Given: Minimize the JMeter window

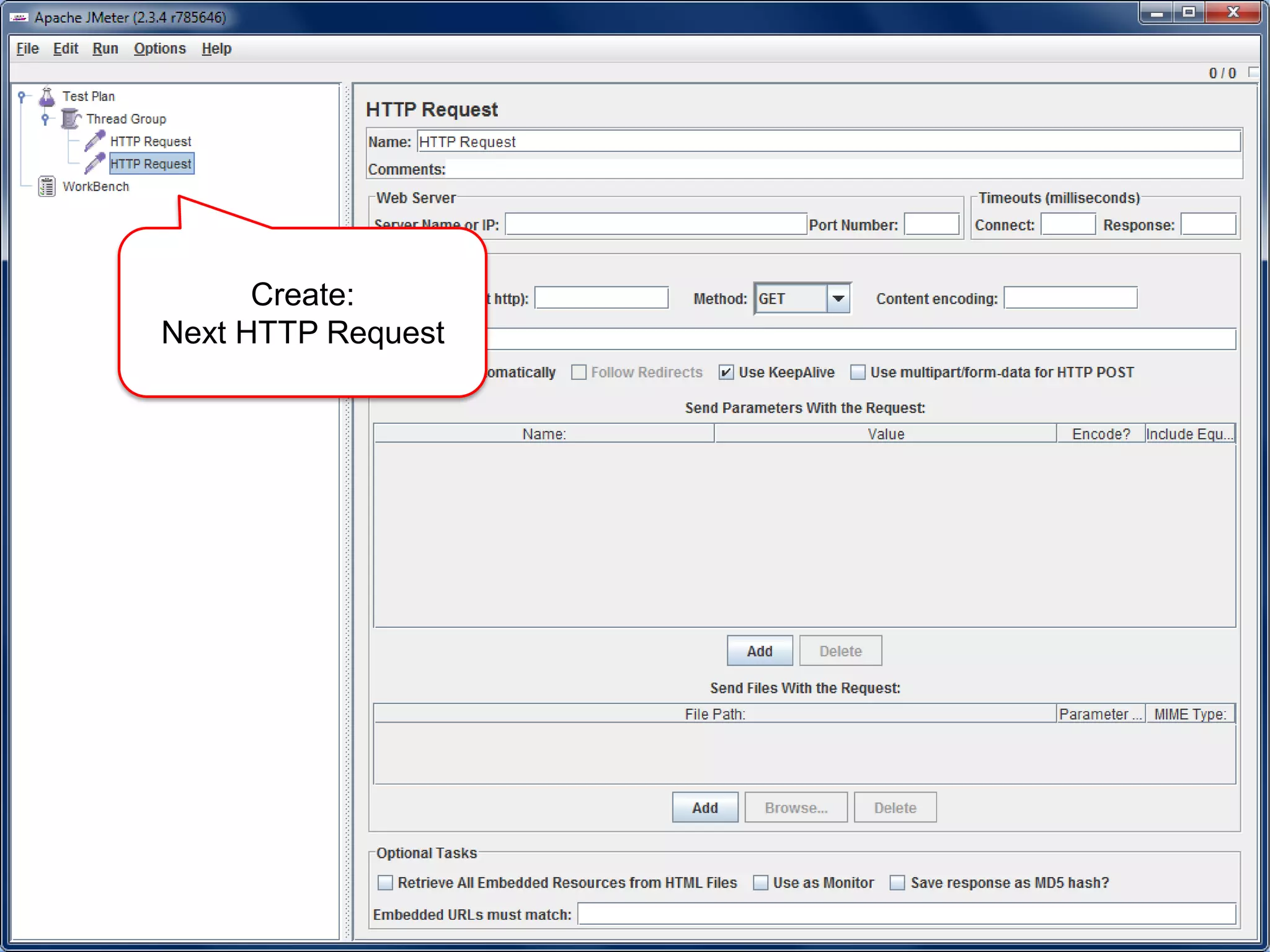Looking at the screenshot, I should click(x=1157, y=12).
